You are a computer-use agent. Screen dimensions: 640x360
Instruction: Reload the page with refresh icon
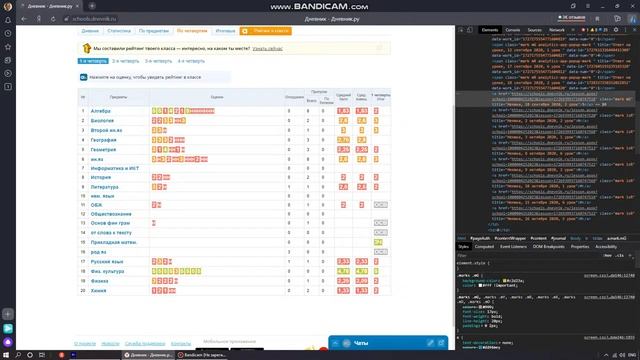click(x=53, y=19)
